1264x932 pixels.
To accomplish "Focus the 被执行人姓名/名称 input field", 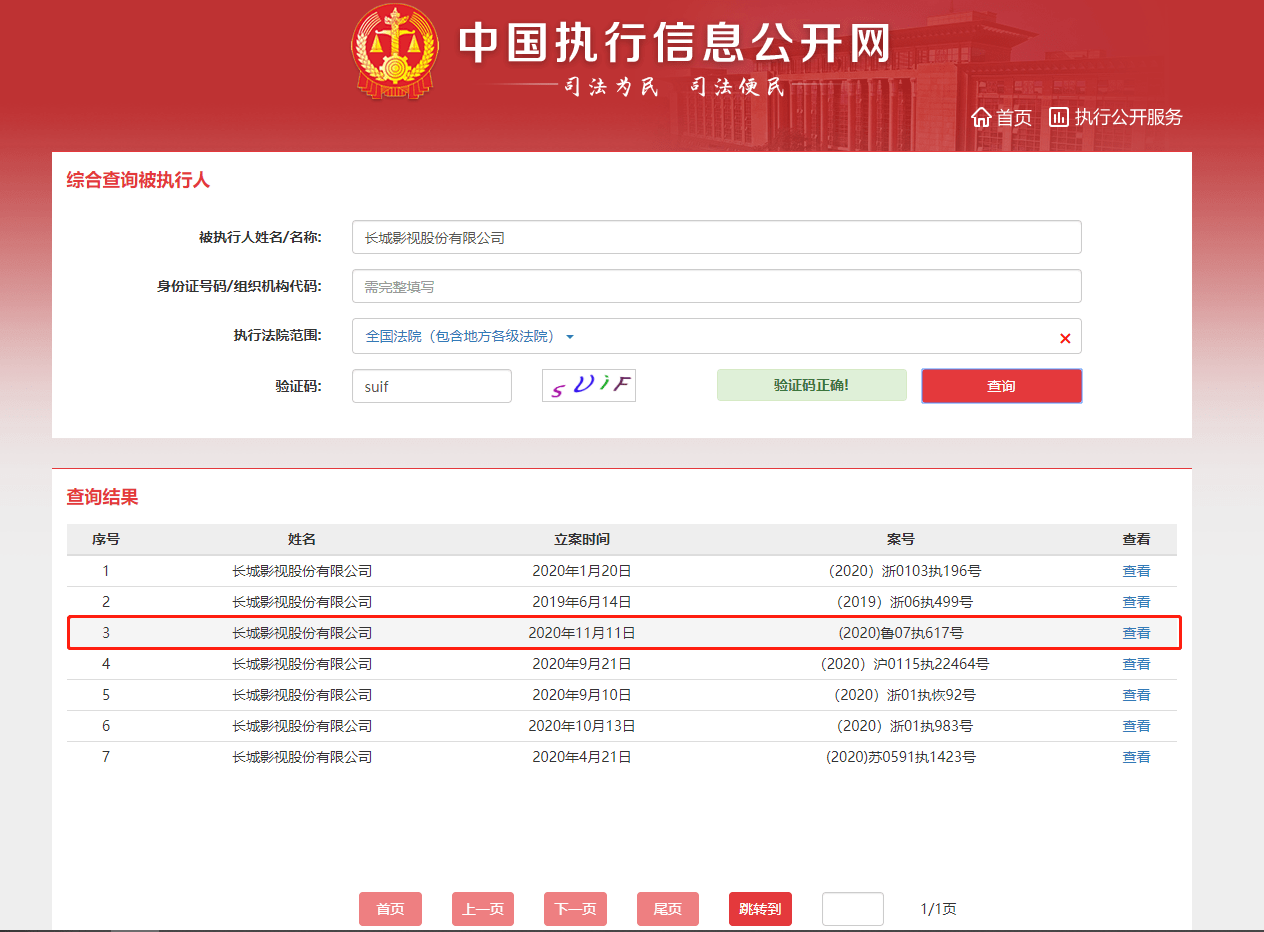I will [x=716, y=237].
